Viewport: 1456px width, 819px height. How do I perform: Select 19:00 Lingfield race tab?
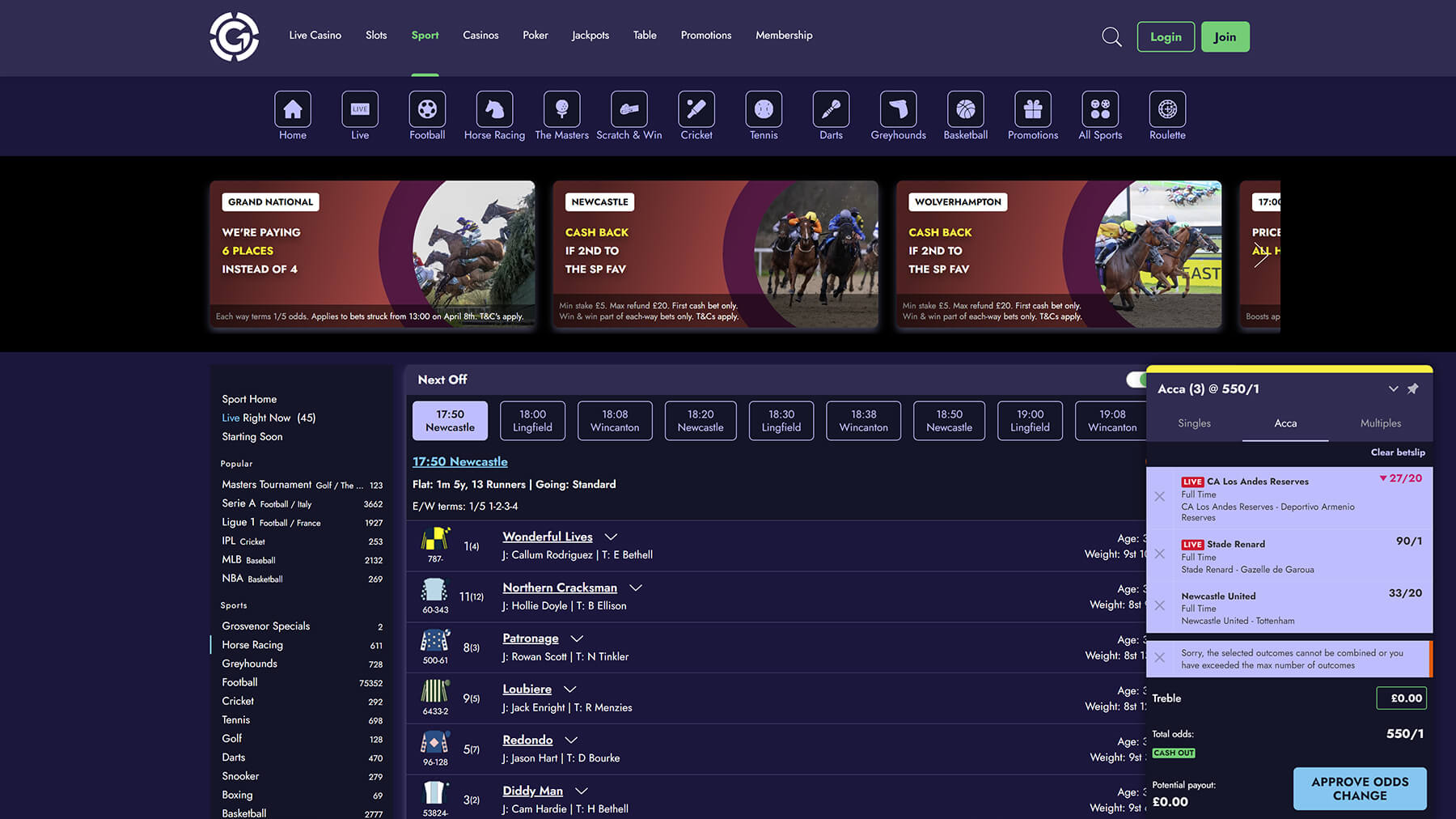point(1030,421)
